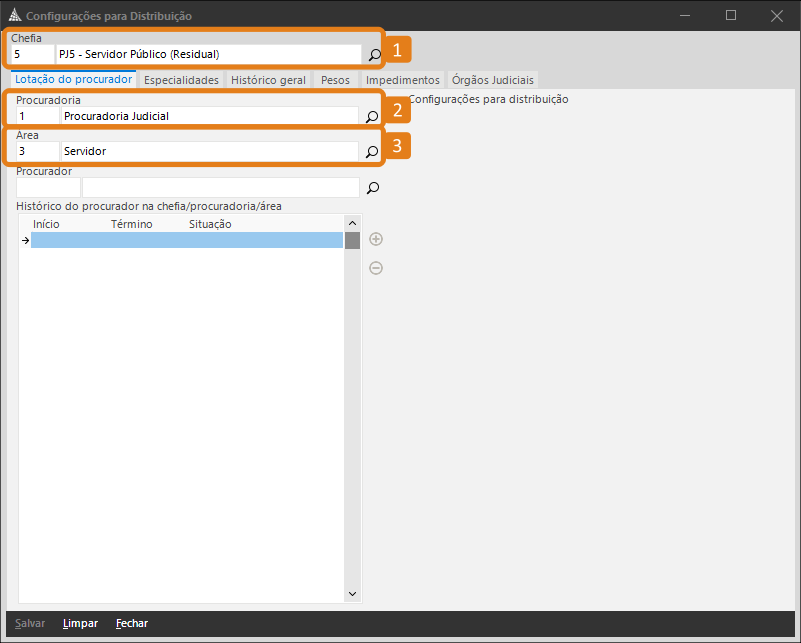
Task: Open the Procurador search magnifier
Action: pyautogui.click(x=373, y=188)
